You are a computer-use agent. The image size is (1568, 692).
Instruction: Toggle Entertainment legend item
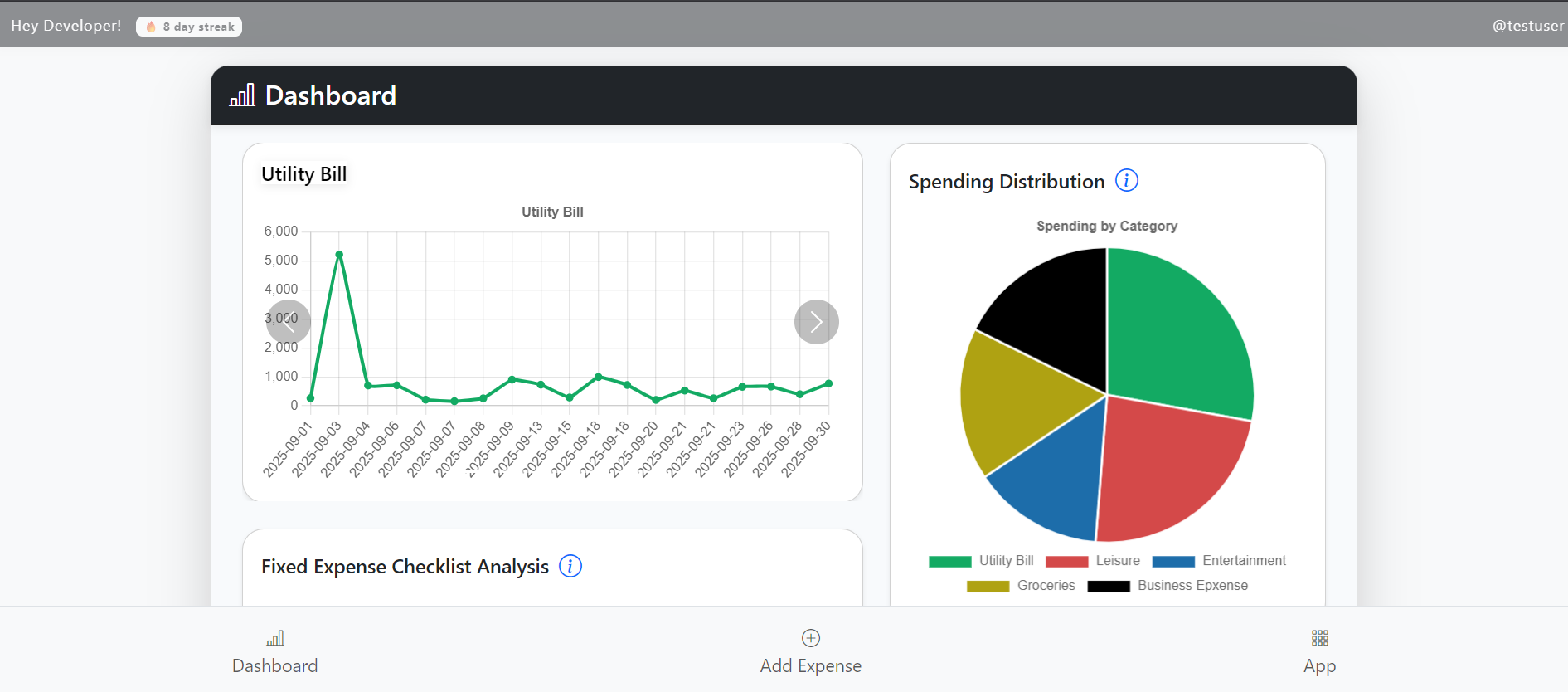[1219, 561]
